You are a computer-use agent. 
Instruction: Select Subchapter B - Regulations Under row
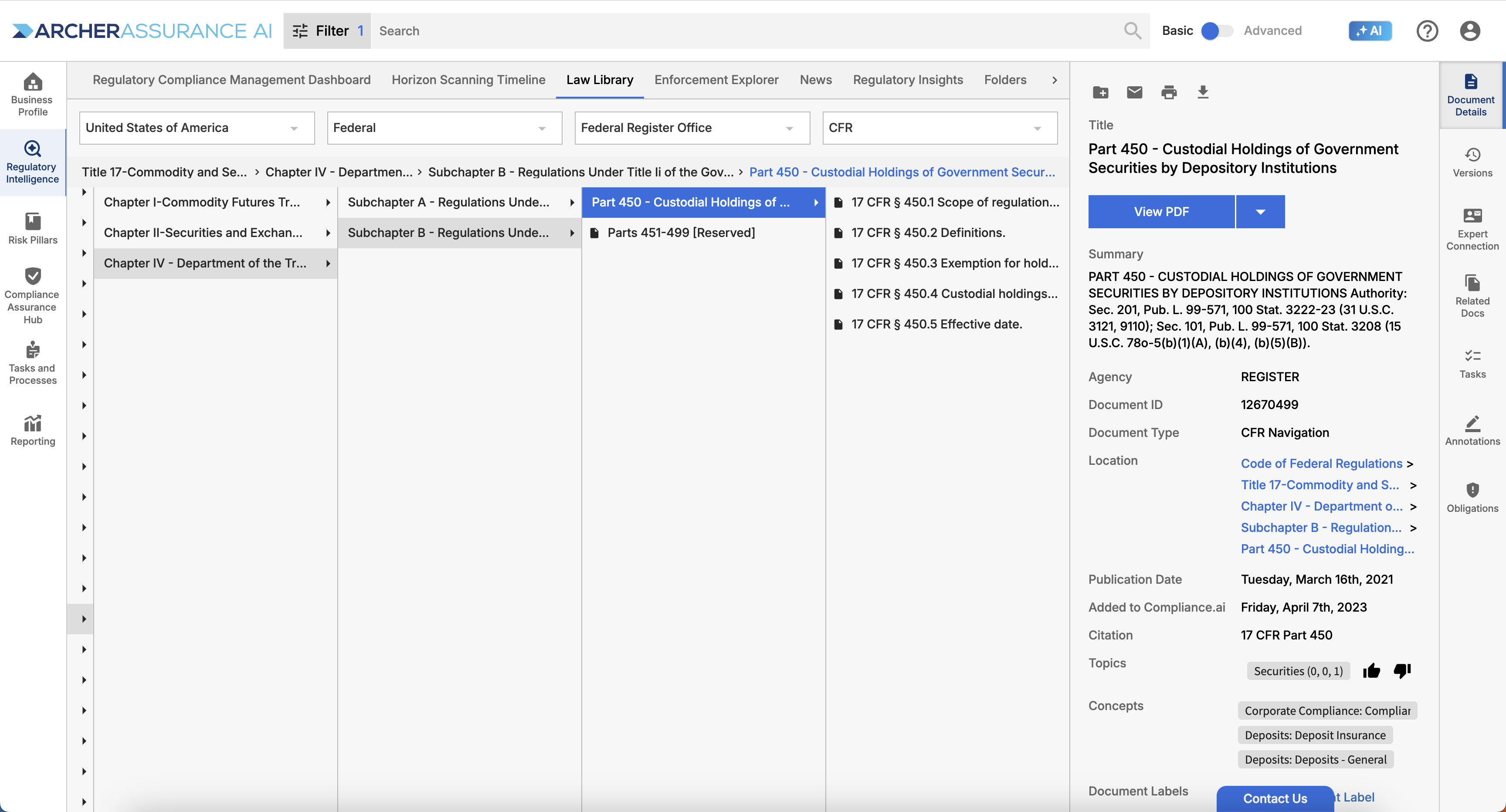460,233
